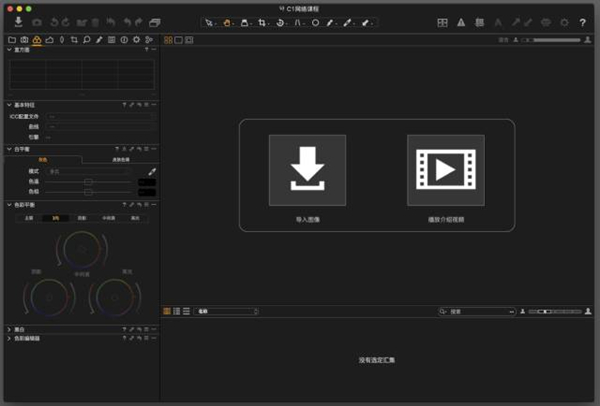Click the trash delete icon in toolbar

coord(96,21)
